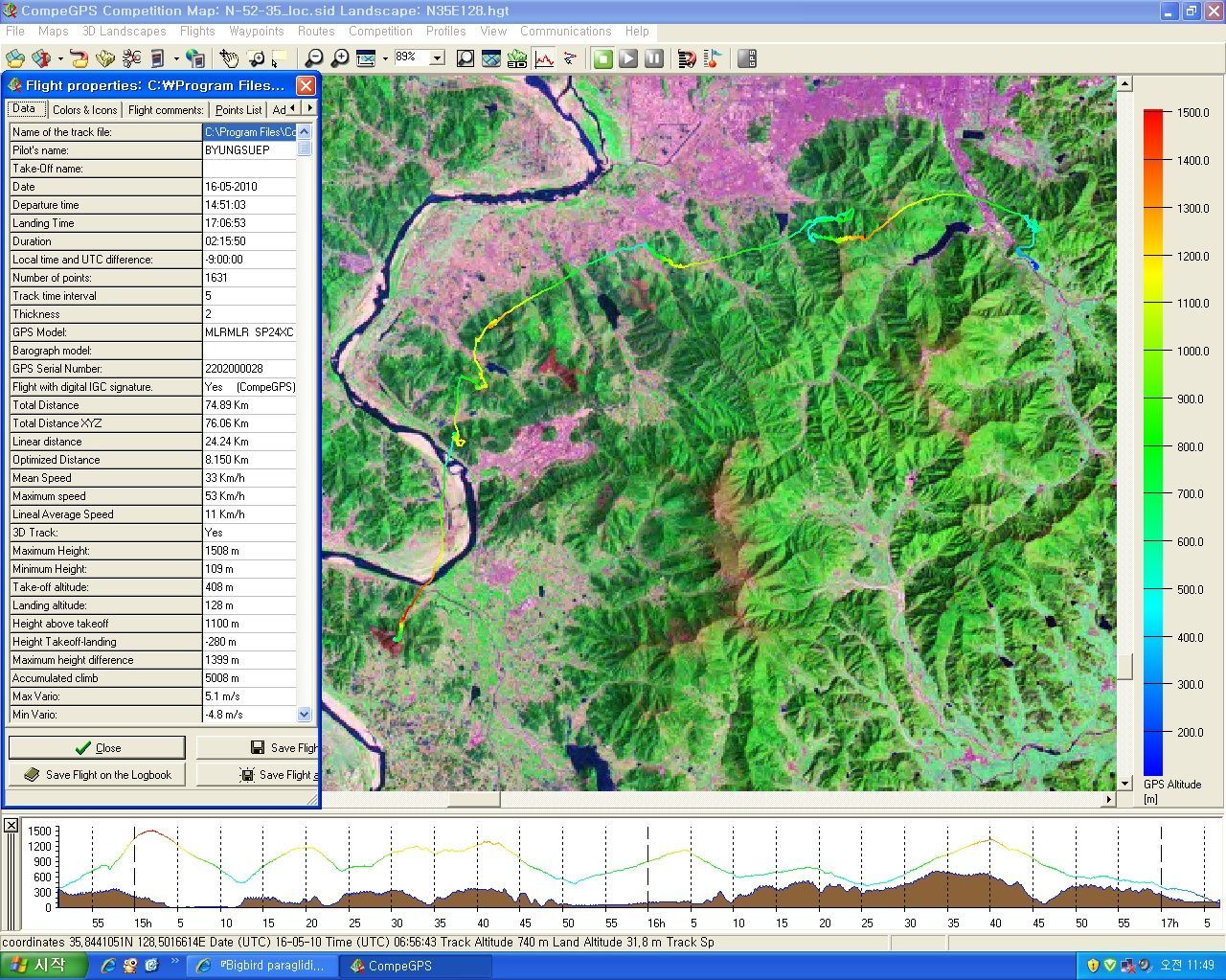The height and width of the screenshot is (980, 1226).
Task: Click Save Flight on the Logbook button
Action: coord(97,774)
